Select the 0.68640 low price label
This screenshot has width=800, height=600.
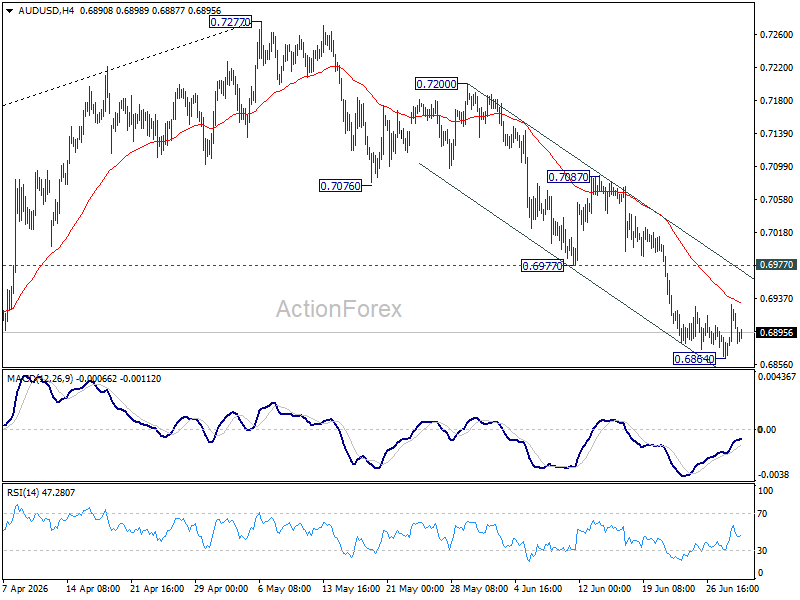coord(694,359)
